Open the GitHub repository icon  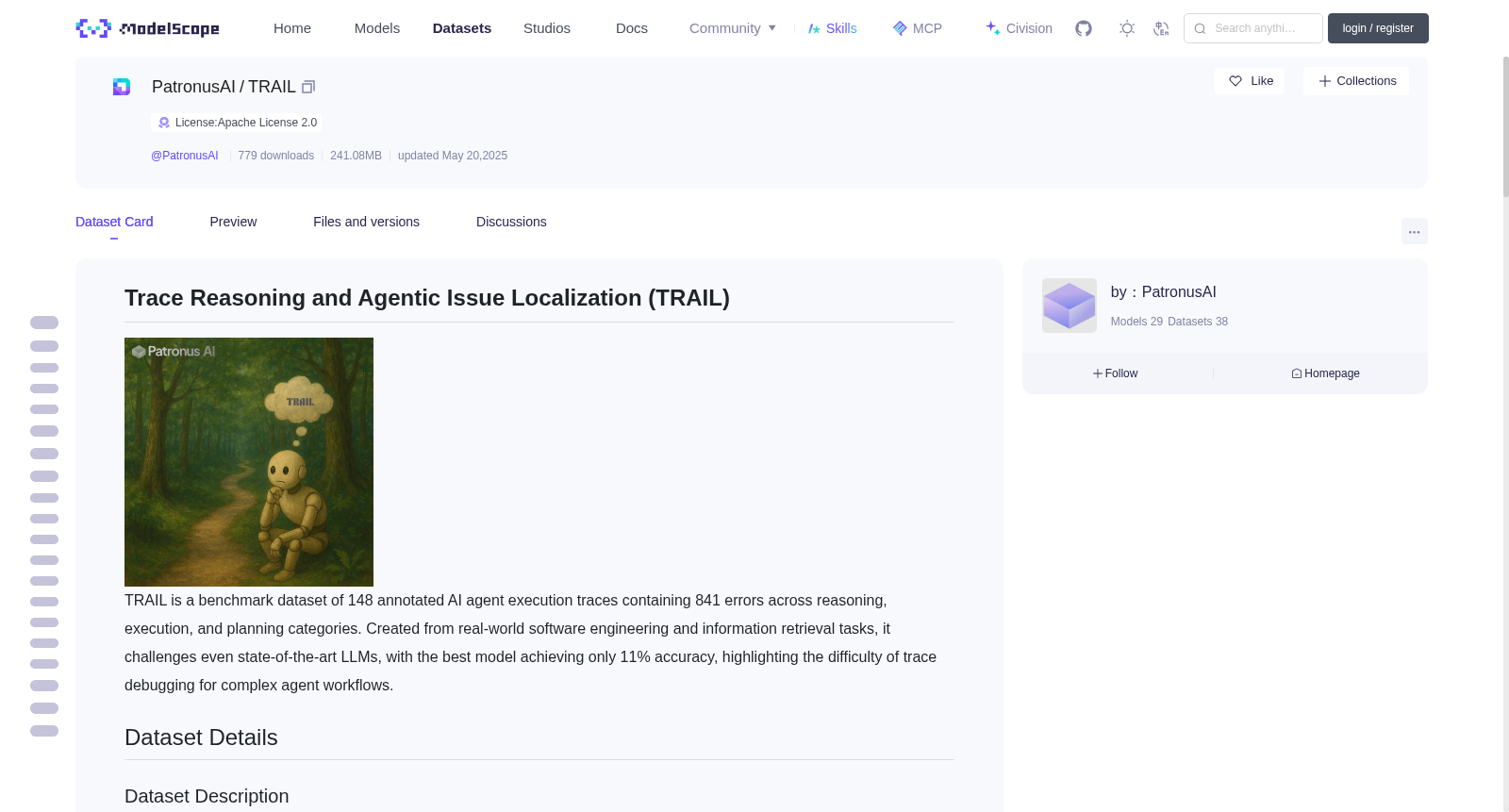1084,28
